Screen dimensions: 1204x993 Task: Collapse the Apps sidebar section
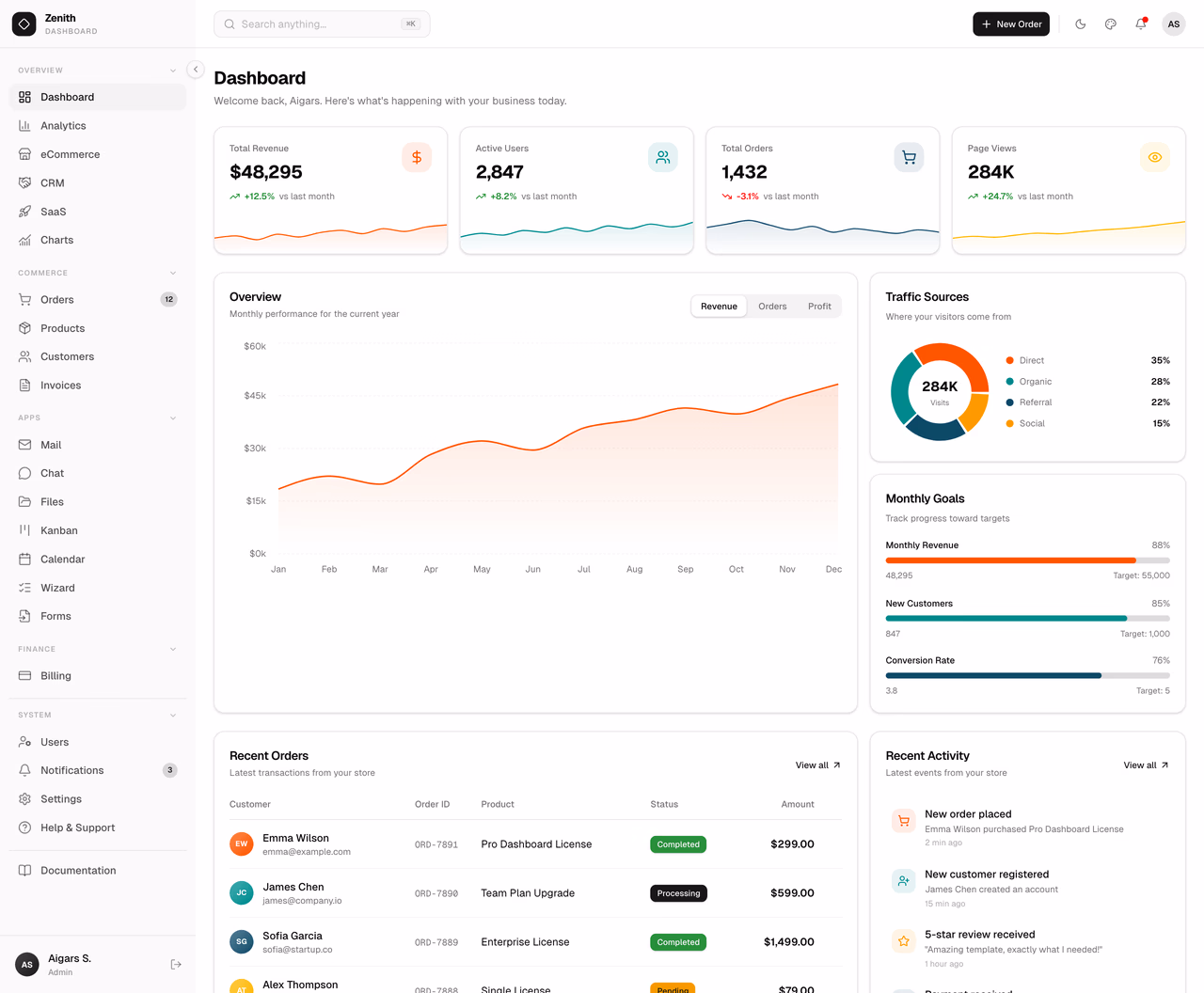tap(173, 418)
